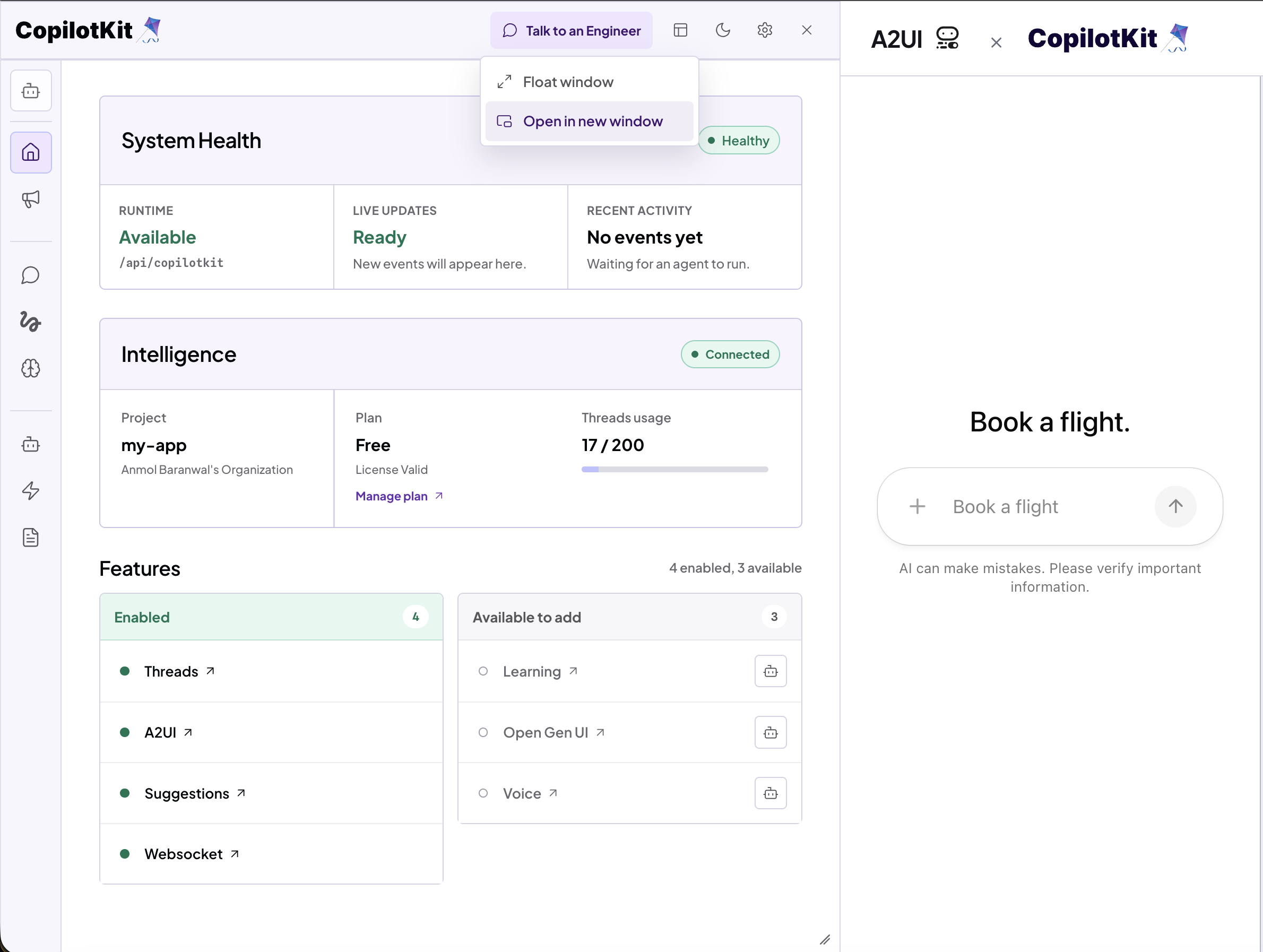Click the Connected status badge

(x=730, y=354)
